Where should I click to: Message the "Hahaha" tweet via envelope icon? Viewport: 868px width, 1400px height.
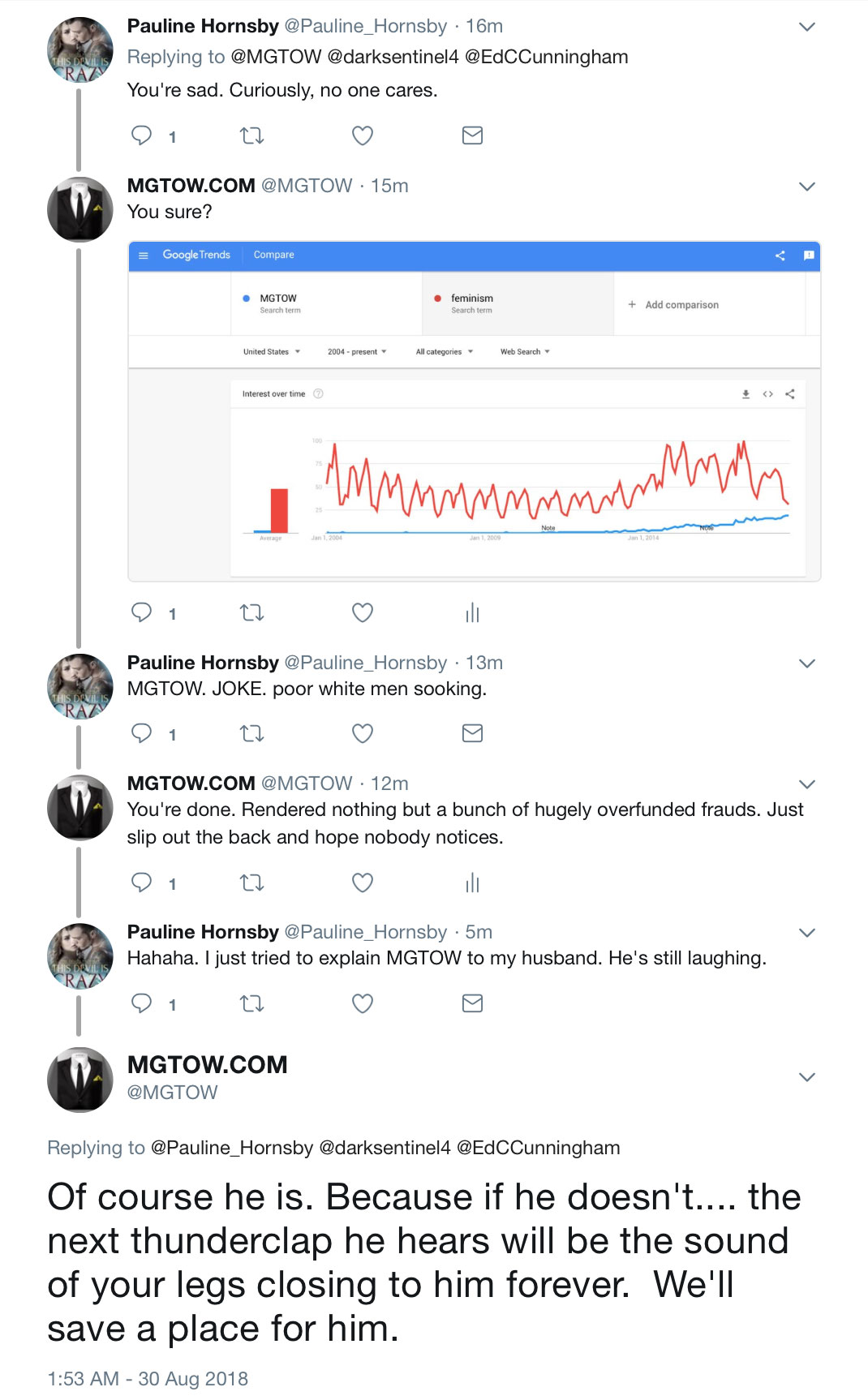pyautogui.click(x=472, y=1004)
